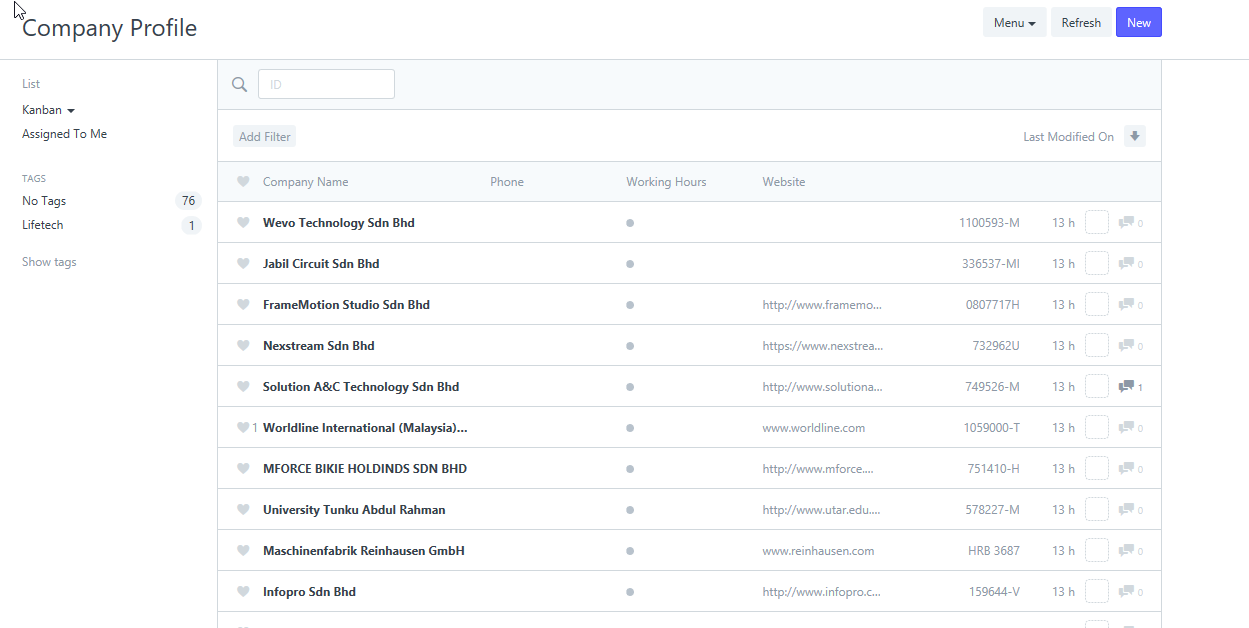Like University Tunku Abdul Rahman heart
Viewport: 1249px width, 628px height.
pos(243,510)
